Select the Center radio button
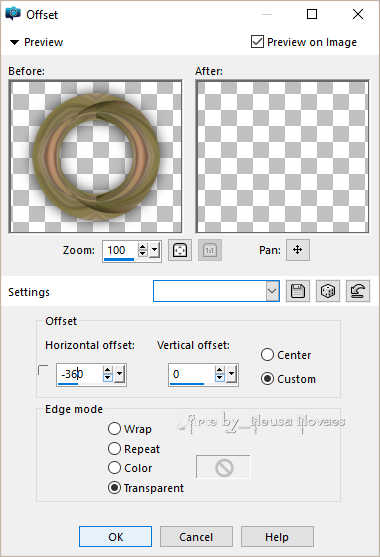 [x=267, y=355]
